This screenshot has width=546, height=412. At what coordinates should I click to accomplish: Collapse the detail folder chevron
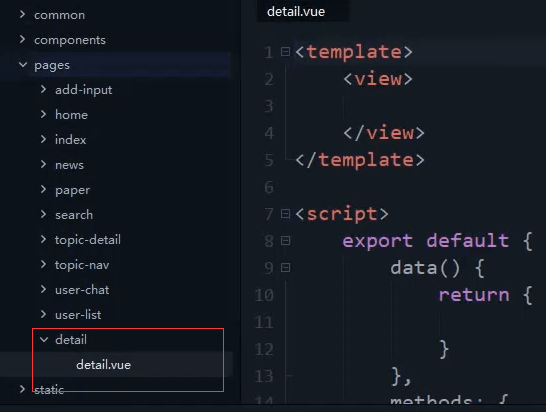(44, 339)
